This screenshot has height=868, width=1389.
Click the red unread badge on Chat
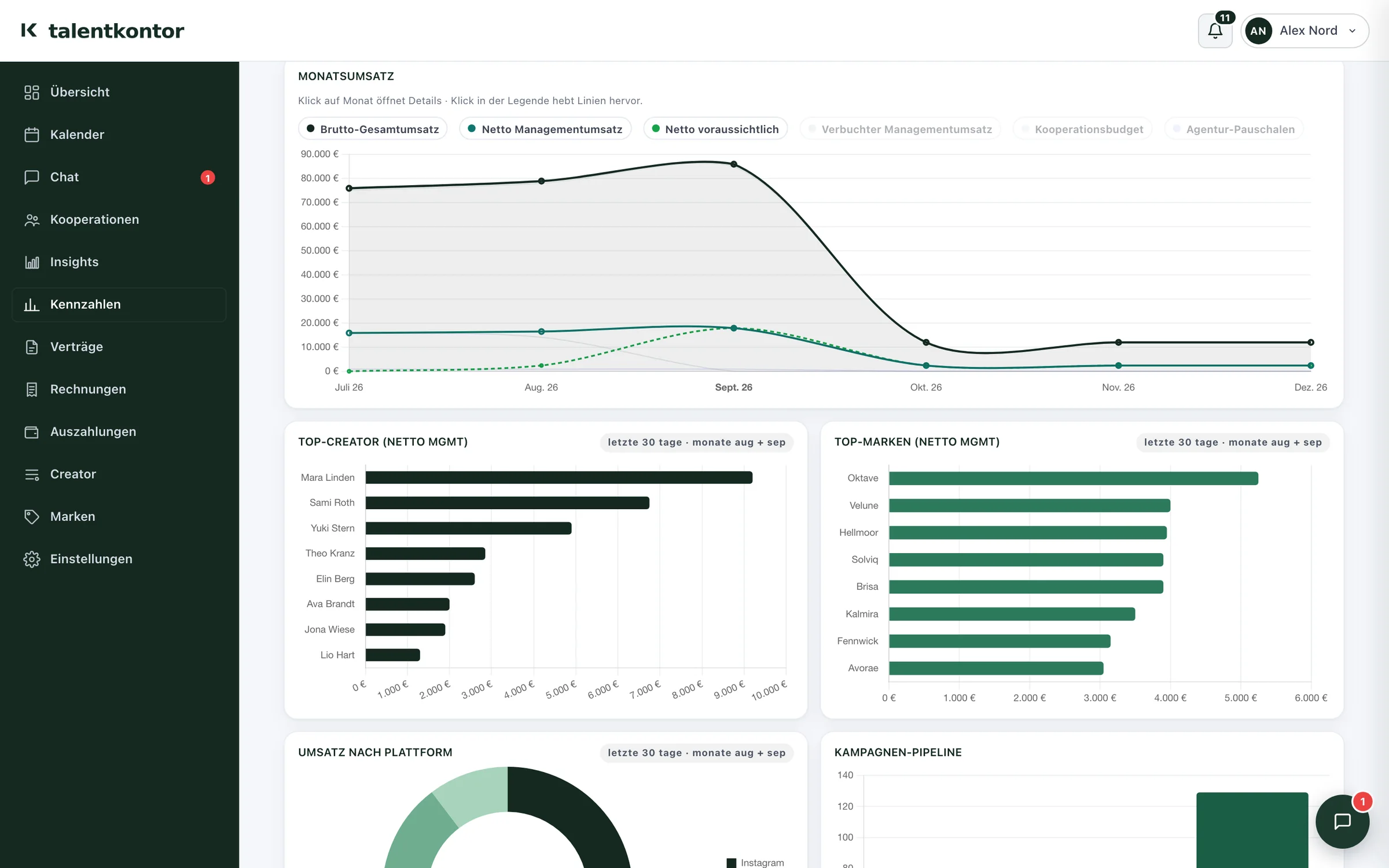[x=208, y=178]
